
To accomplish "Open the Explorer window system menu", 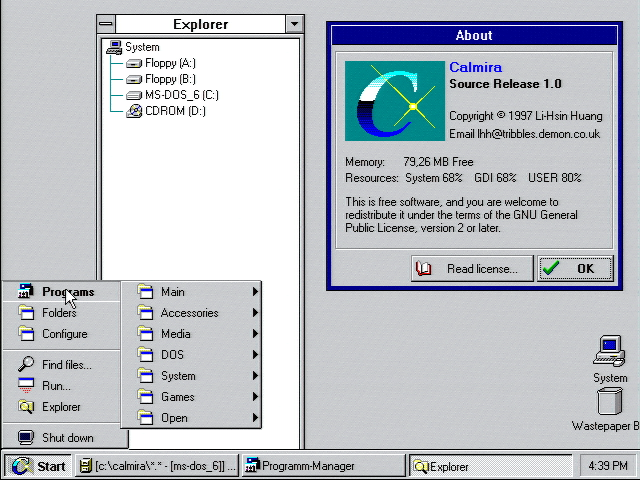I will point(107,24).
